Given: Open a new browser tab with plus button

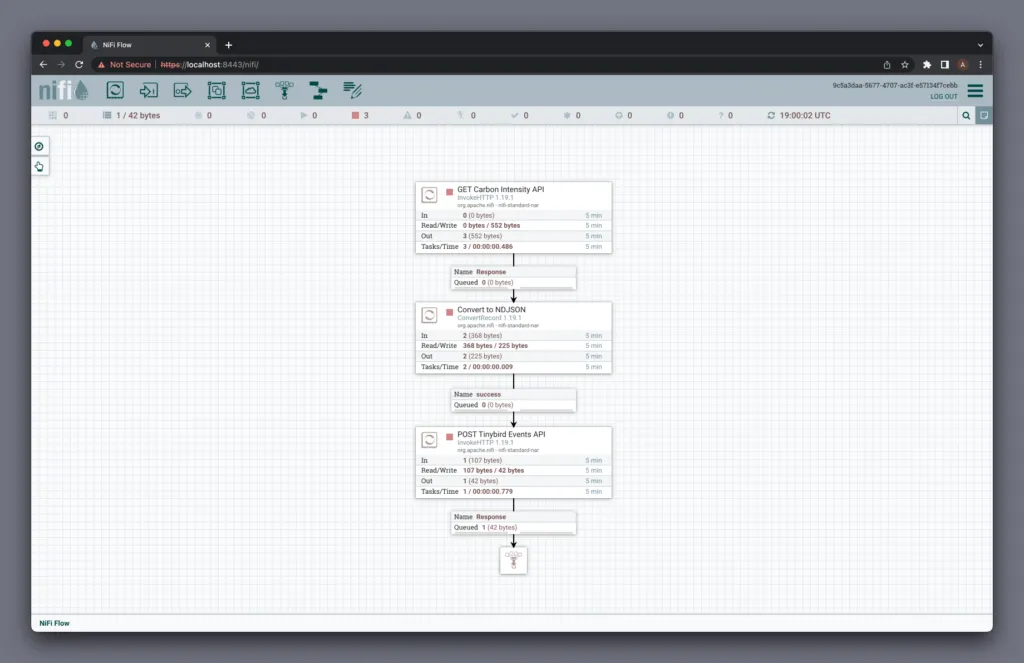Looking at the screenshot, I should point(228,45).
